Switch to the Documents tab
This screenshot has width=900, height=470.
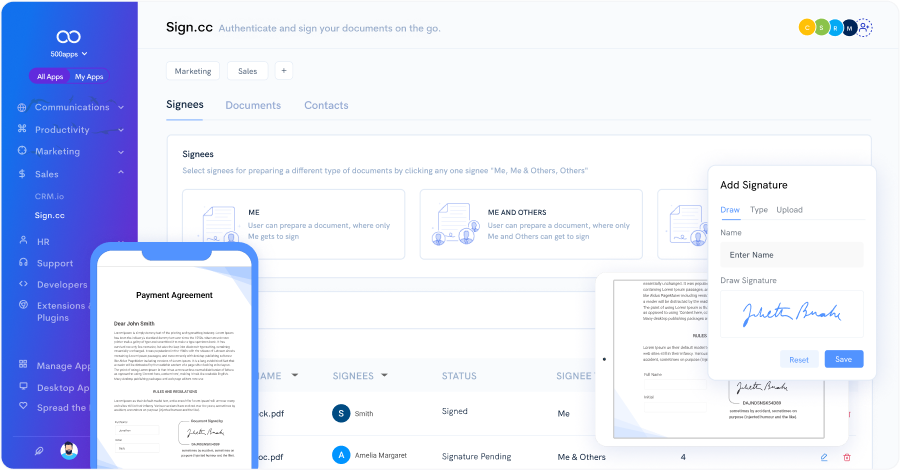click(x=253, y=105)
